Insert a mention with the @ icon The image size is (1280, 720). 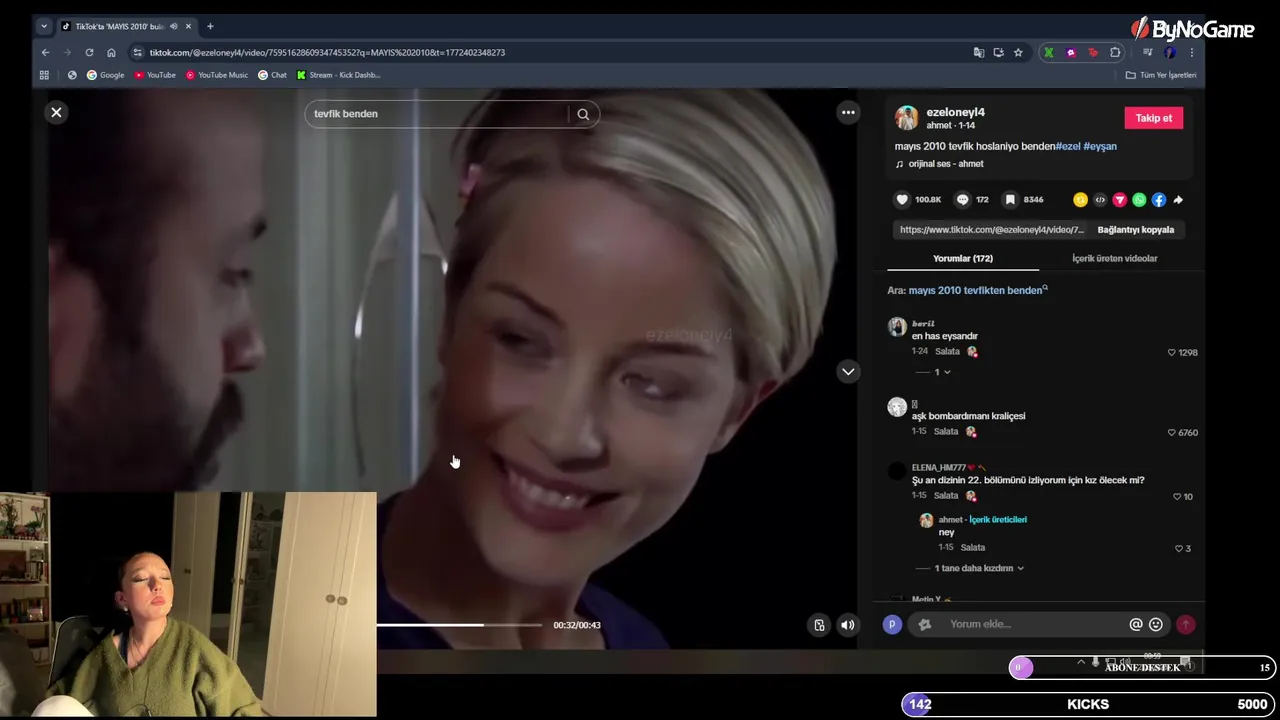(1136, 625)
